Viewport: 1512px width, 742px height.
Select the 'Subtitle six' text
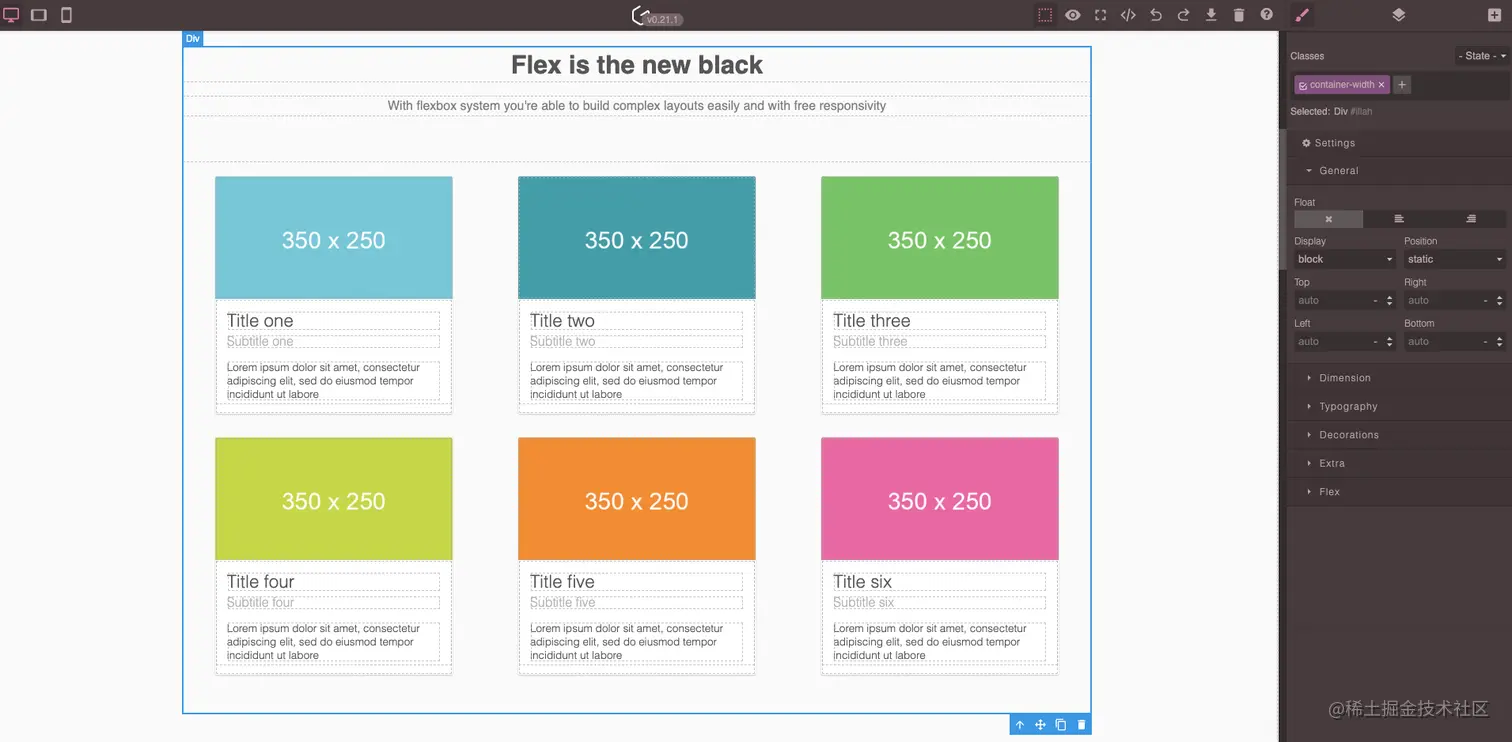click(864, 603)
